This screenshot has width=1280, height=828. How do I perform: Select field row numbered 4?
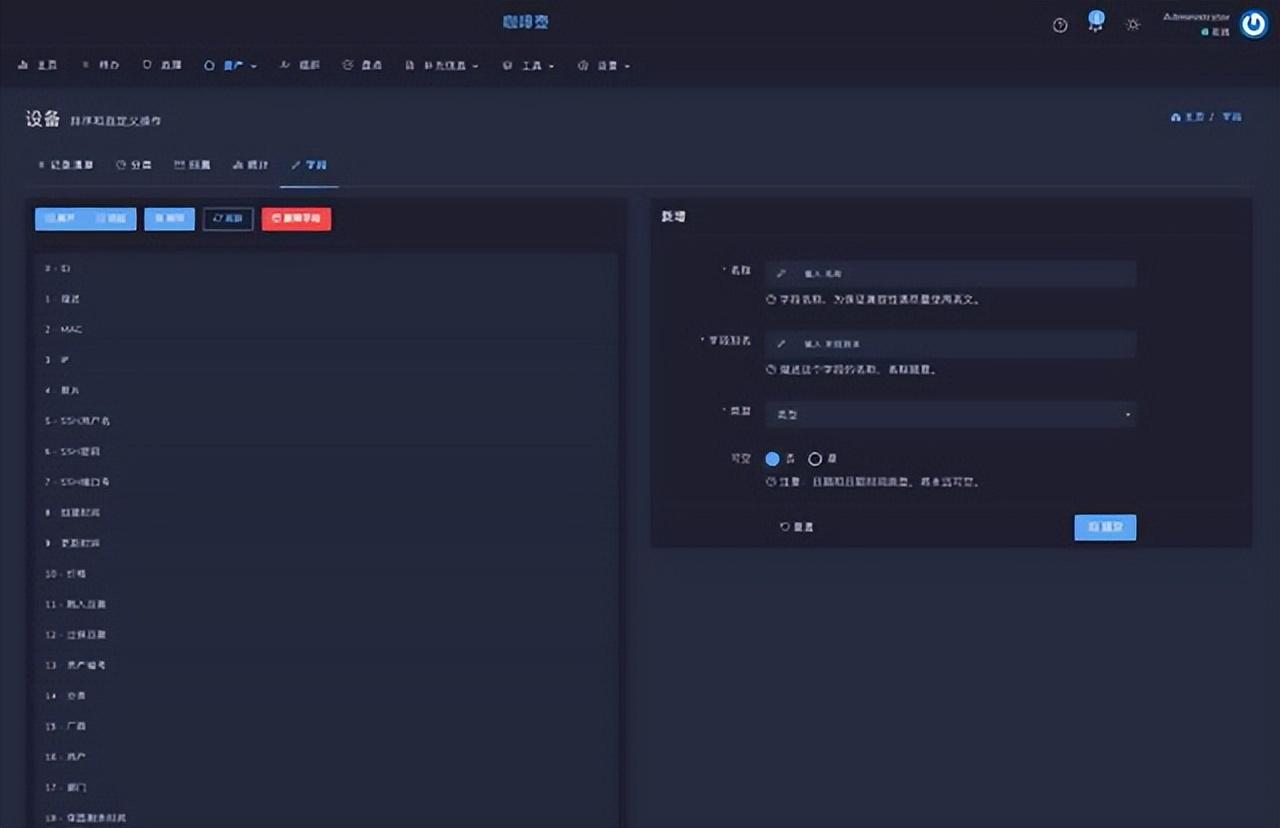[326, 390]
